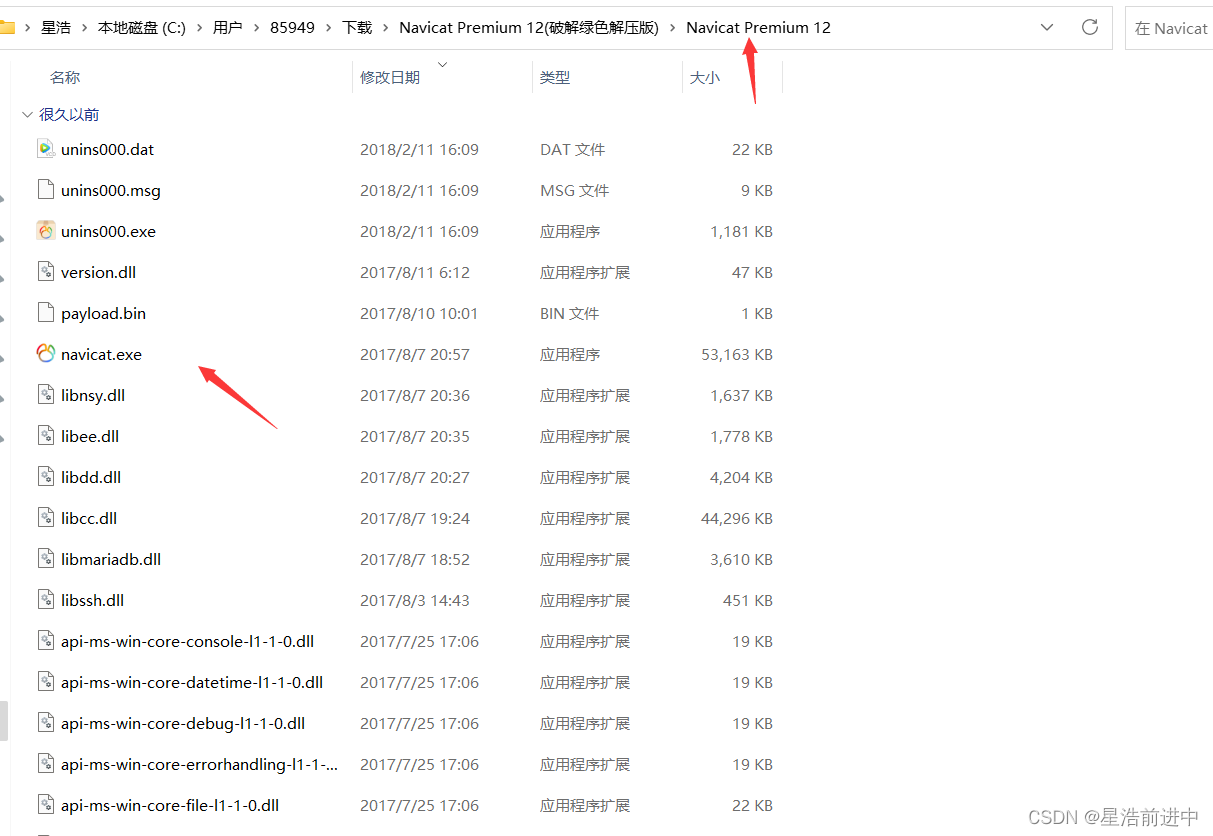The width and height of the screenshot is (1213, 836).
Task: Open the 修改日期 column filter arrow
Action: [x=443, y=65]
